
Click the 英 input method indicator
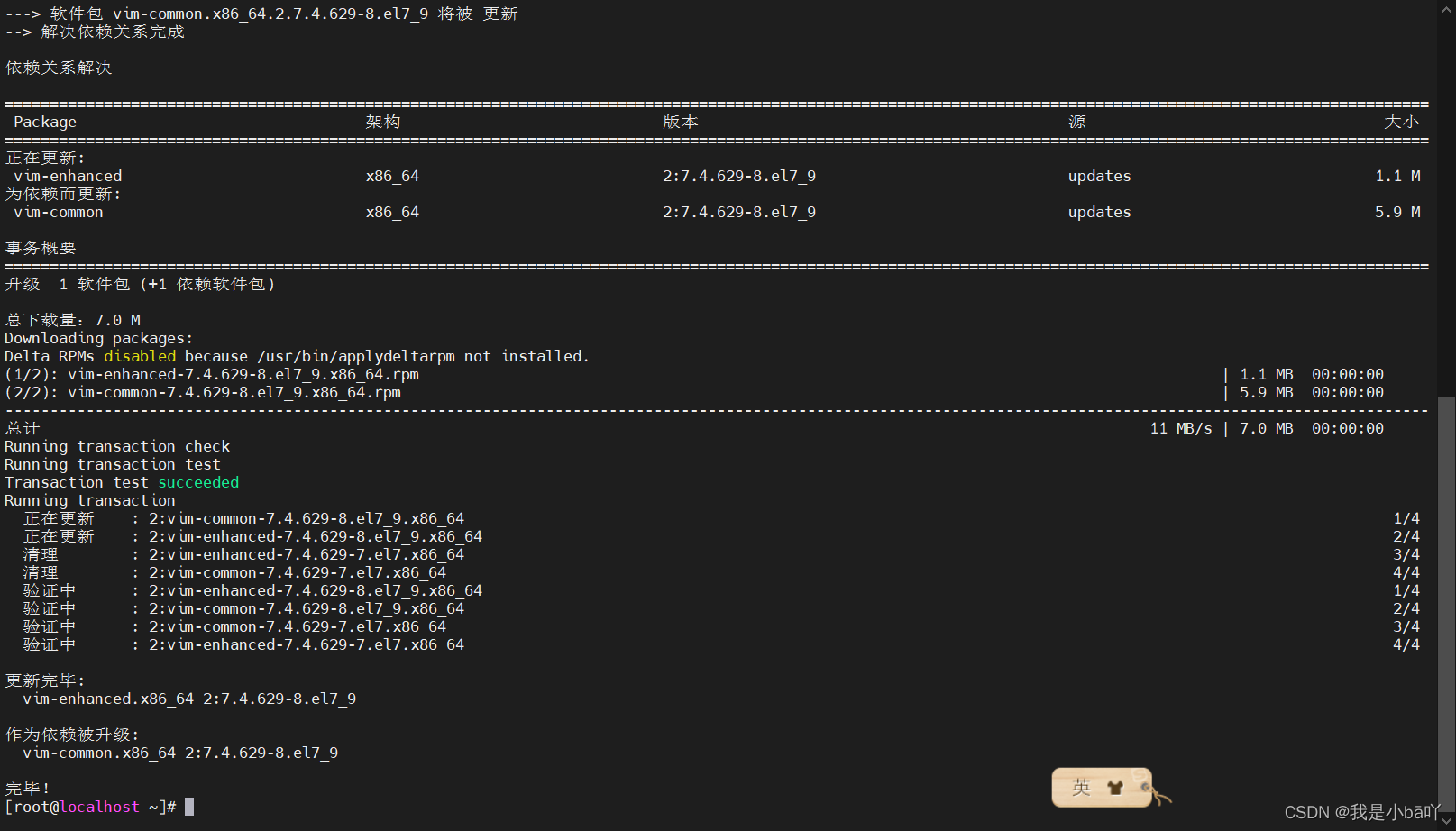(1081, 787)
